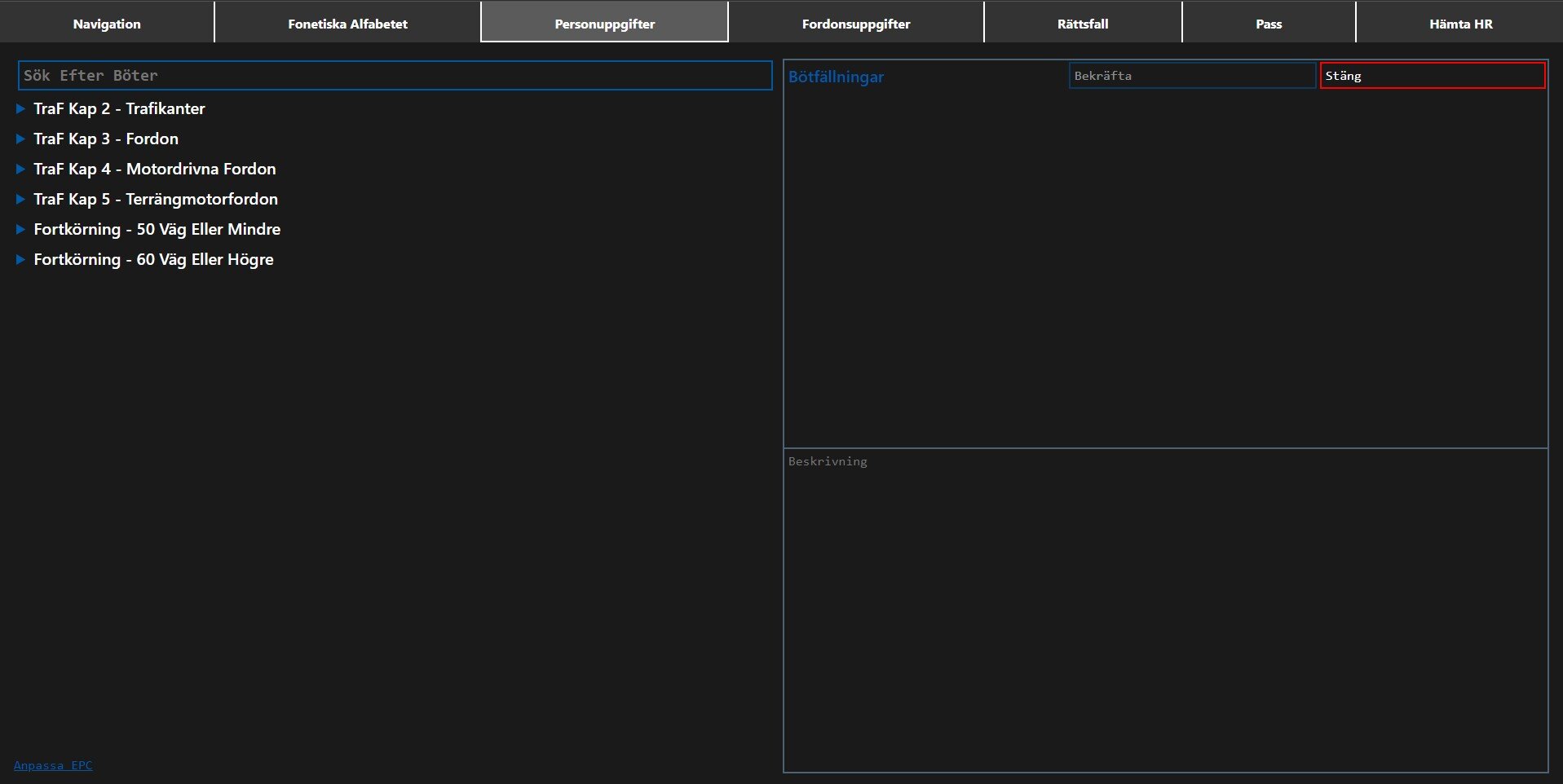Image resolution: width=1563 pixels, height=784 pixels.
Task: Focus the Sök Efter Böter search field
Action: pyautogui.click(x=395, y=76)
